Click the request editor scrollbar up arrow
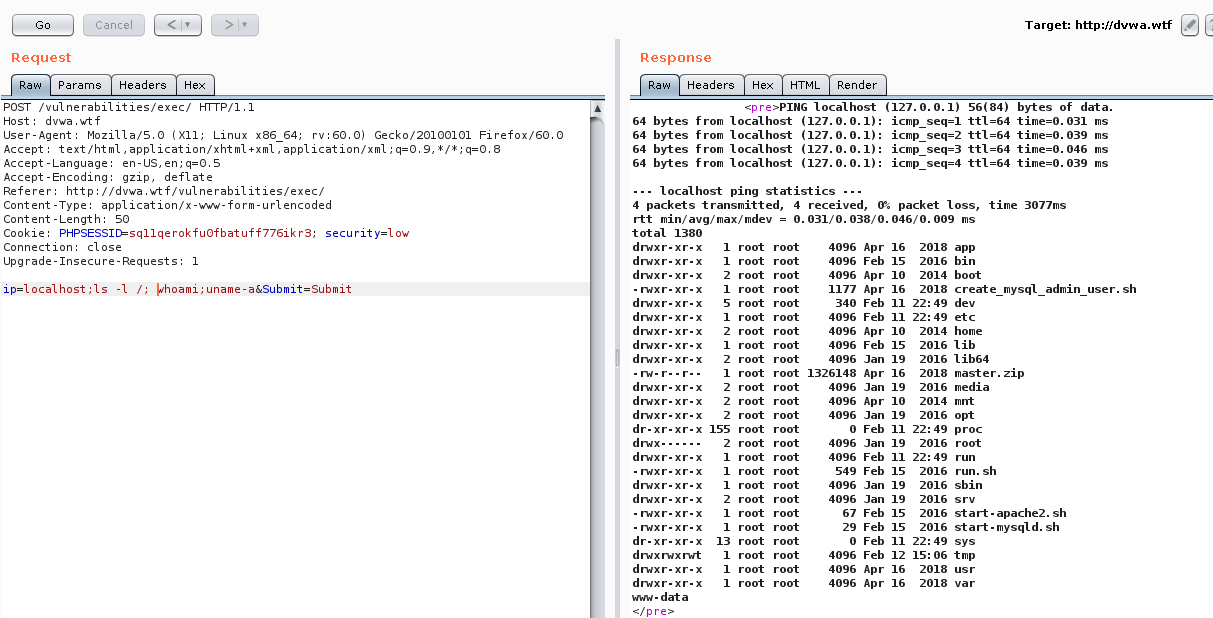1213x618 pixels. (x=598, y=107)
